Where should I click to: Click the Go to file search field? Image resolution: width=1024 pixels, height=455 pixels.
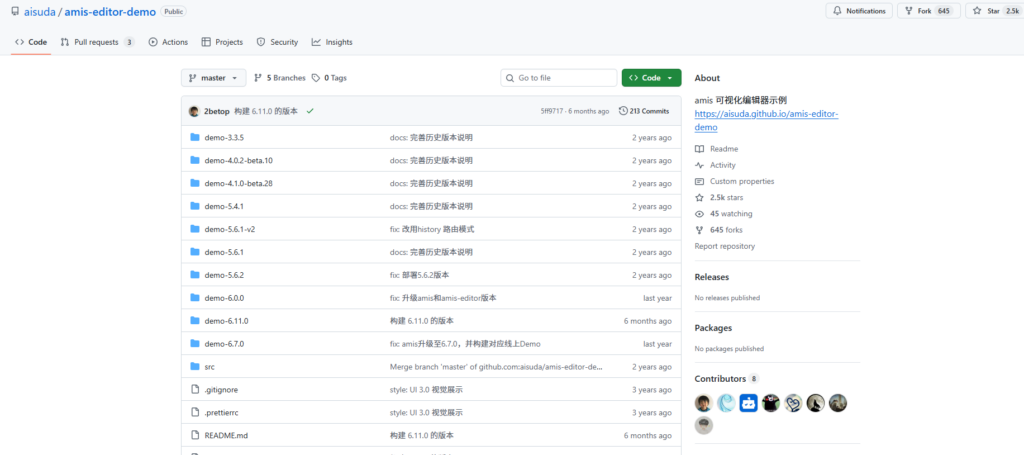(560, 78)
